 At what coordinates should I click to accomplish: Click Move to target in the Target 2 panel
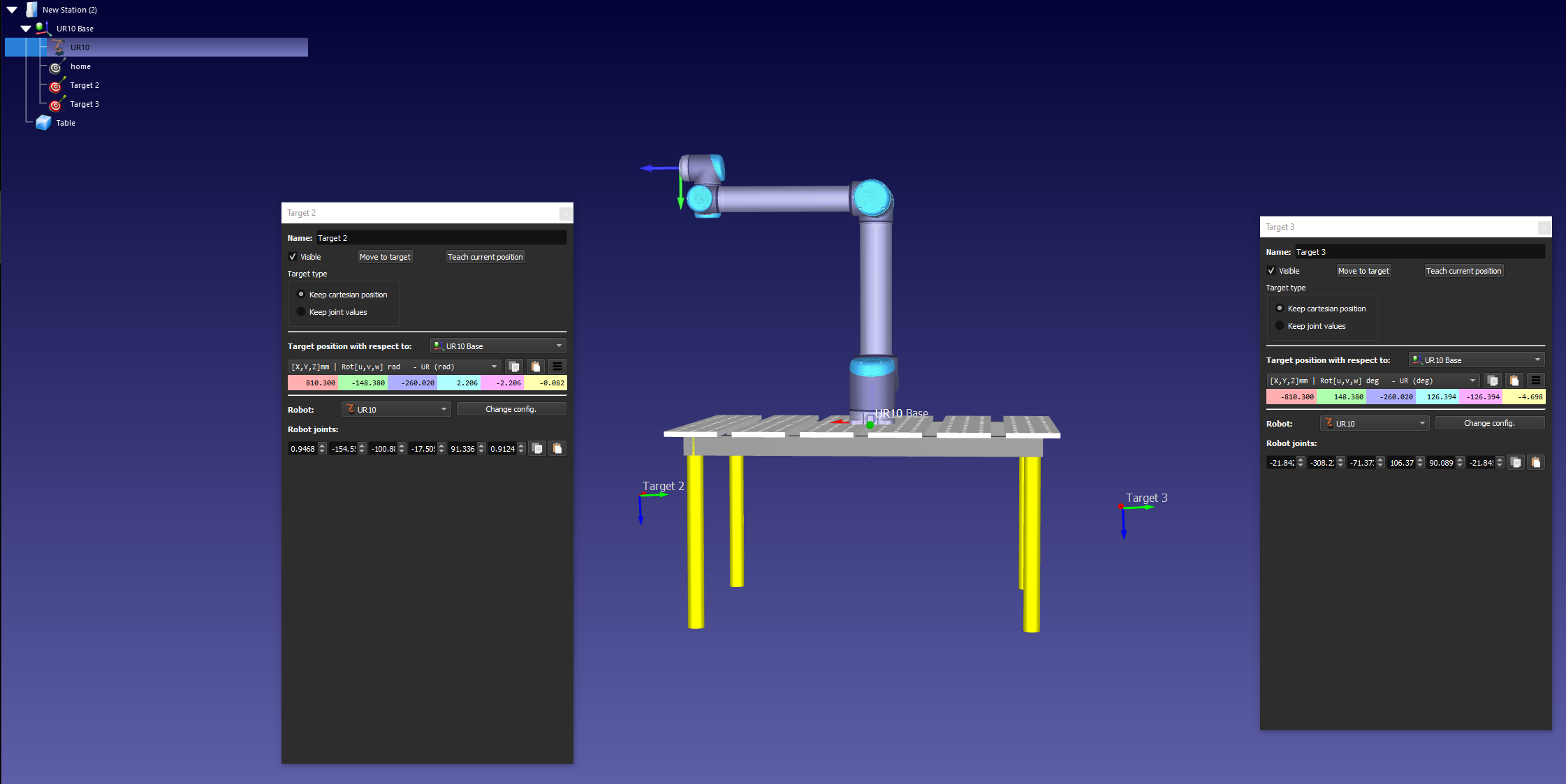pos(385,257)
